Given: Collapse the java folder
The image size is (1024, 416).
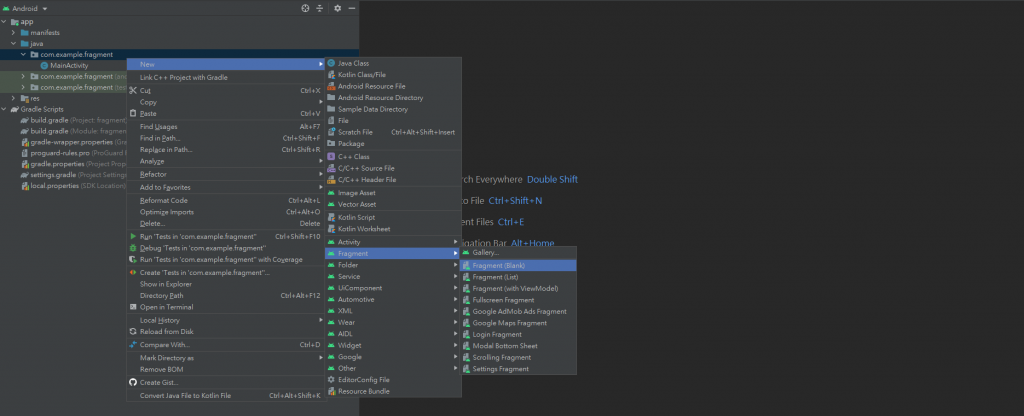Looking at the screenshot, I should 14,44.
